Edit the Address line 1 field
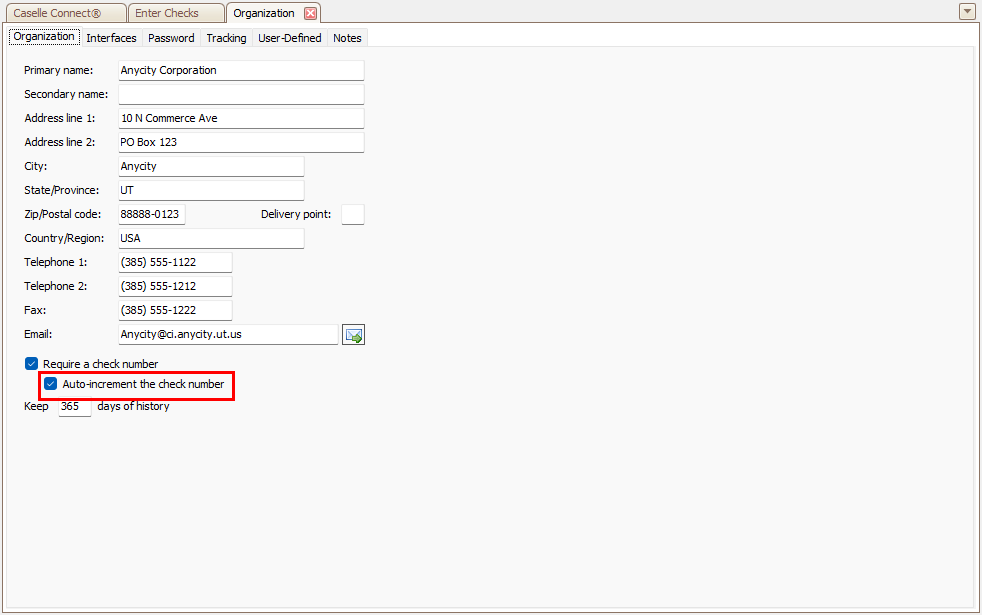This screenshot has height=615, width=982. [x=241, y=119]
